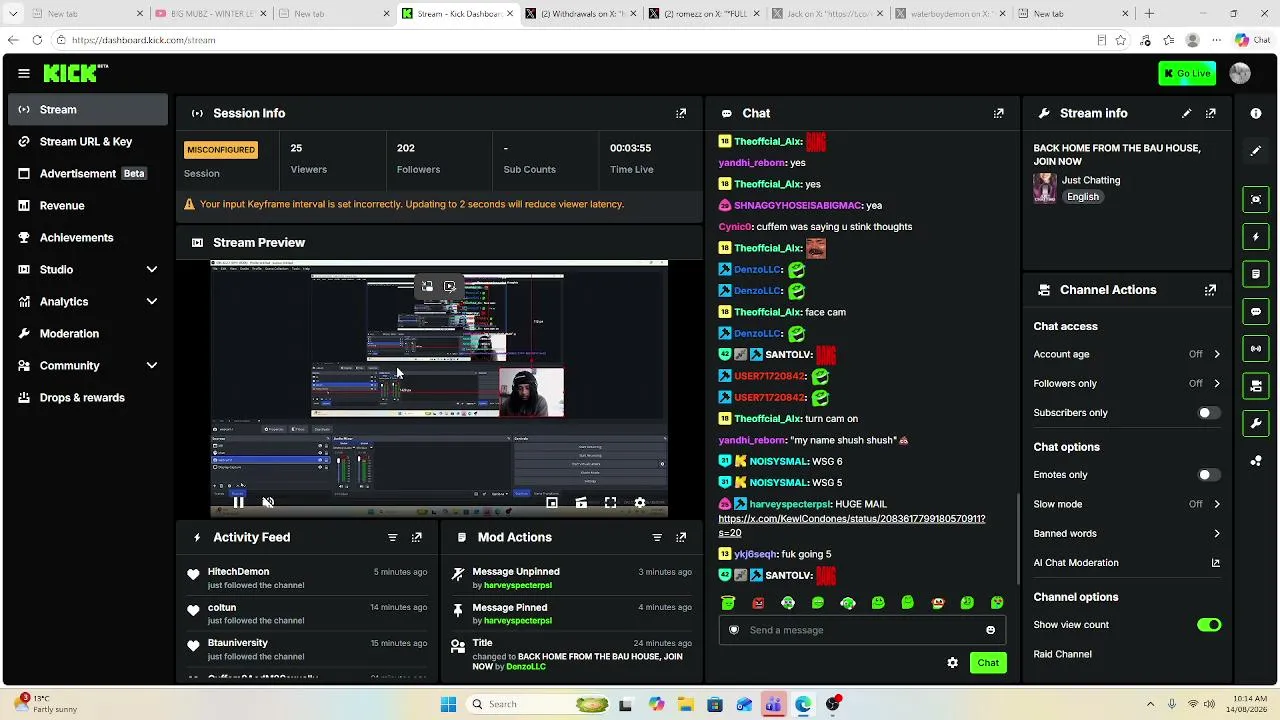The height and width of the screenshot is (720, 1280).
Task: Open Banned words settings
Action: point(1127,534)
